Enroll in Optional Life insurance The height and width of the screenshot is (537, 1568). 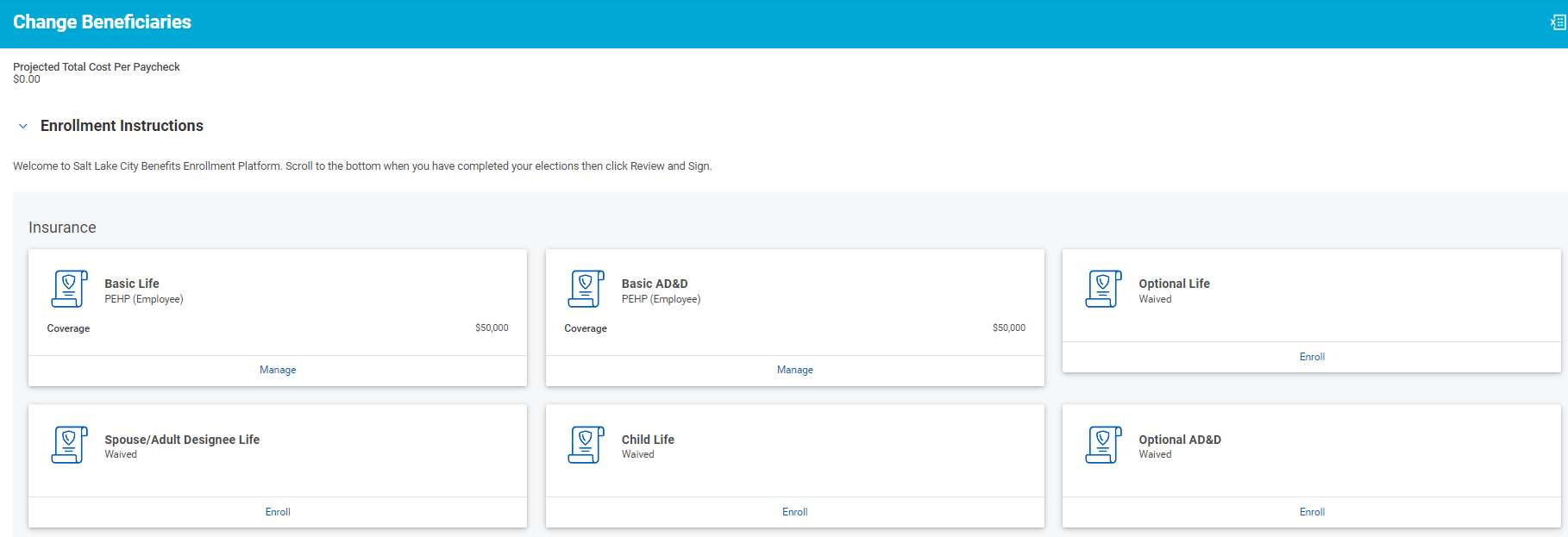[1311, 357]
